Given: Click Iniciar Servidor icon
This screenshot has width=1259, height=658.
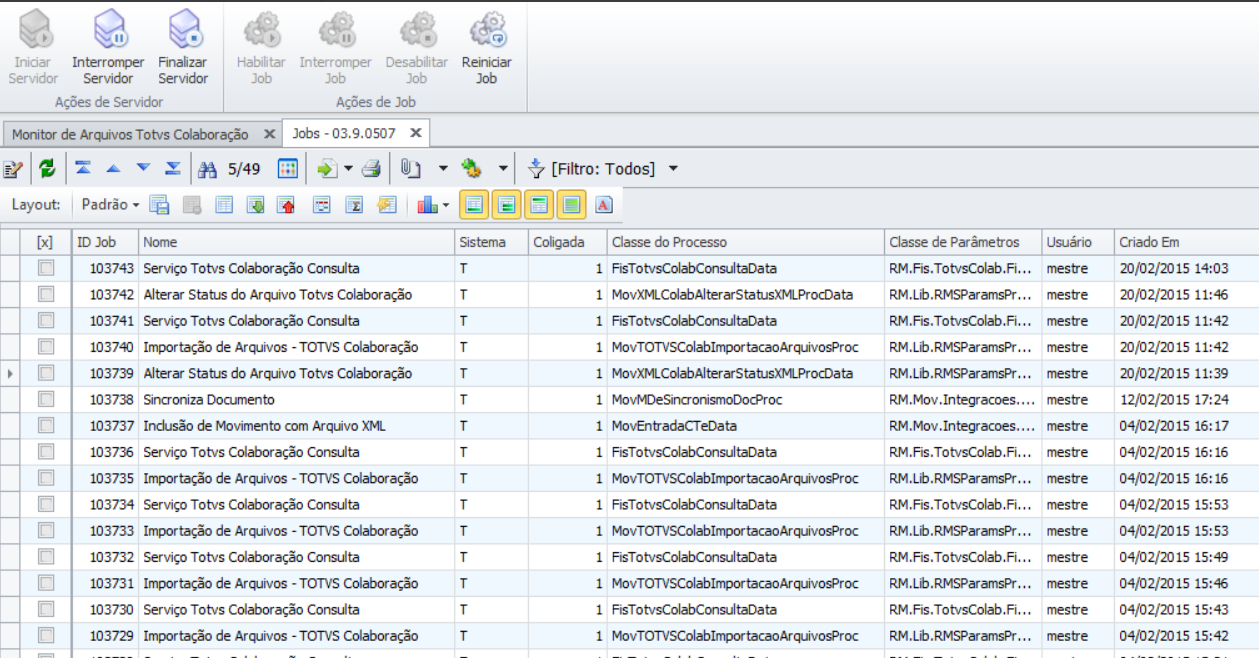Looking at the screenshot, I should (34, 29).
